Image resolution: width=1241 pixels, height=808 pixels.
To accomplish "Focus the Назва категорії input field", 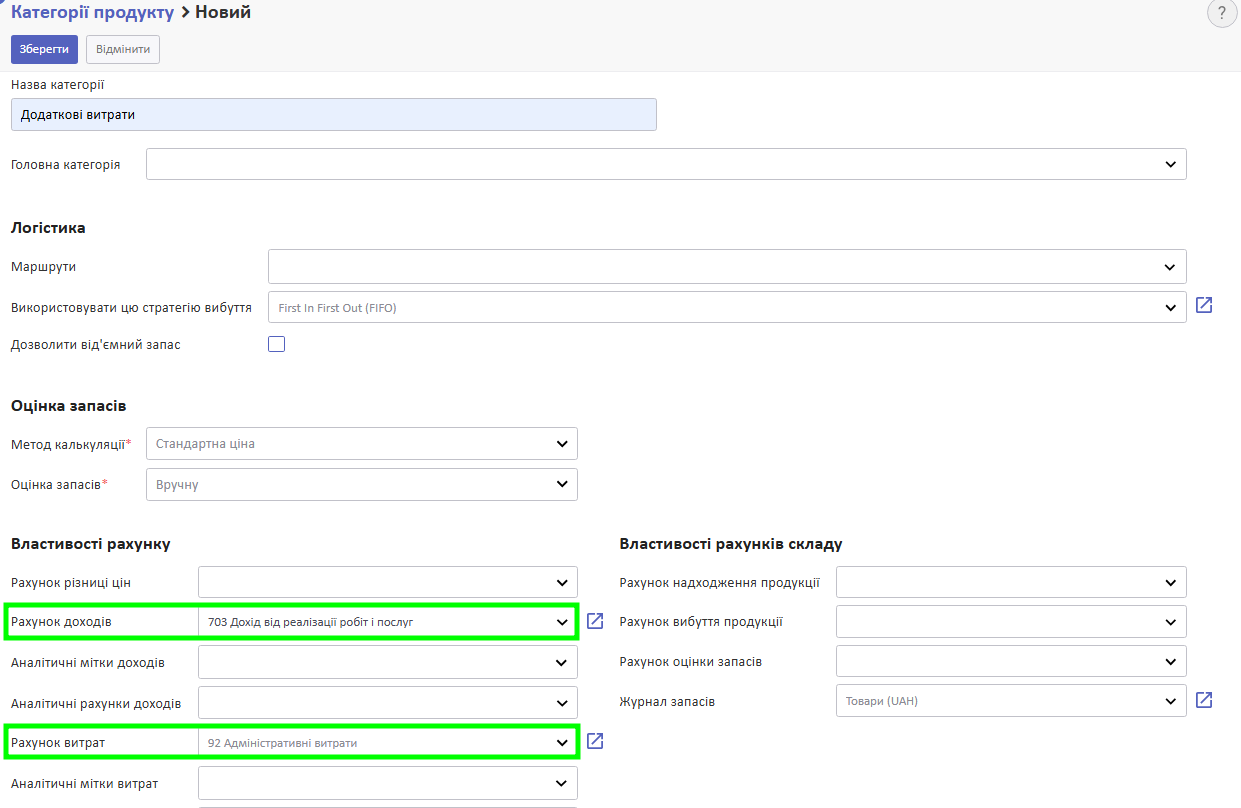I will (x=334, y=114).
